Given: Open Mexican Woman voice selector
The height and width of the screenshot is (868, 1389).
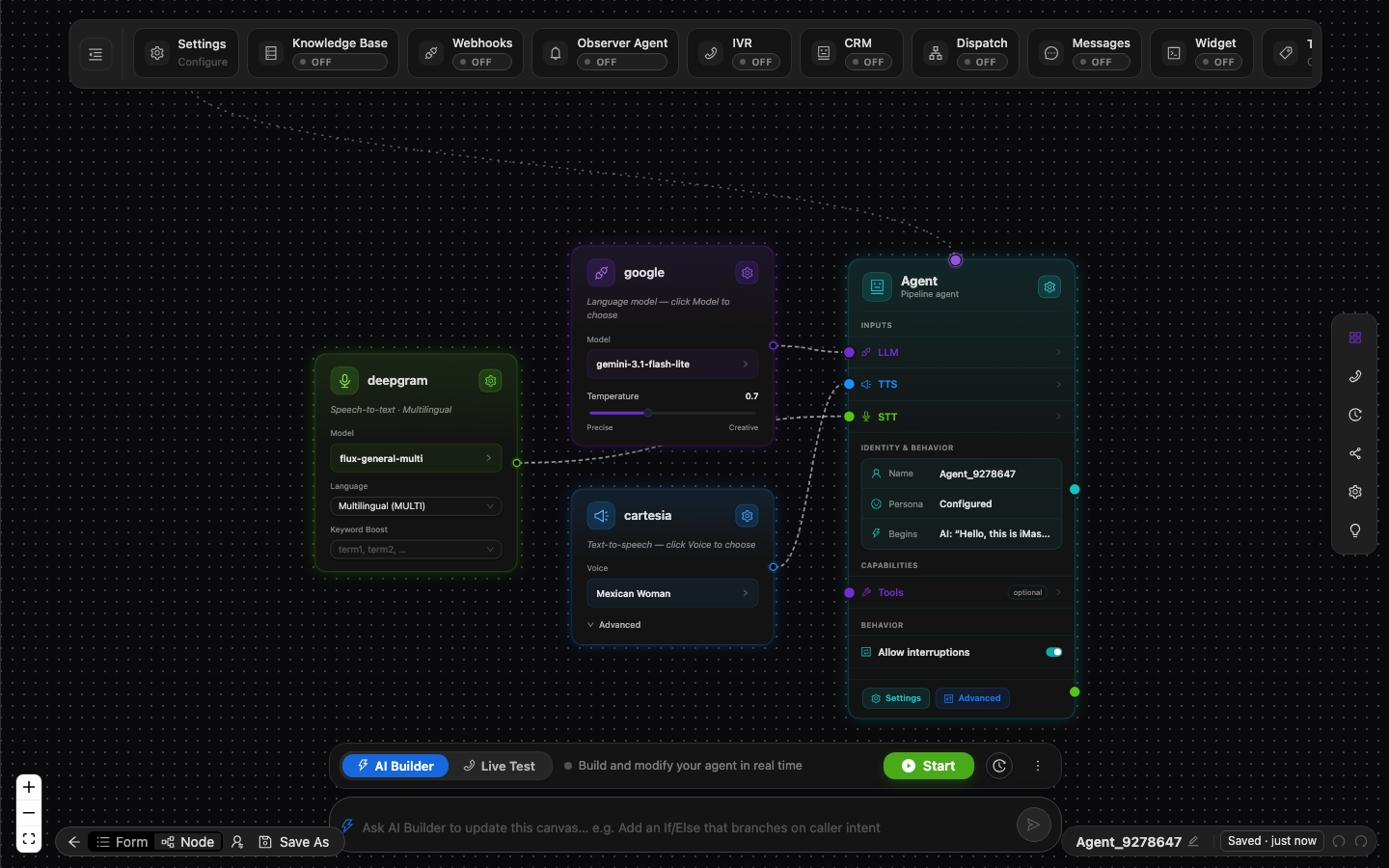Looking at the screenshot, I should click(x=672, y=593).
